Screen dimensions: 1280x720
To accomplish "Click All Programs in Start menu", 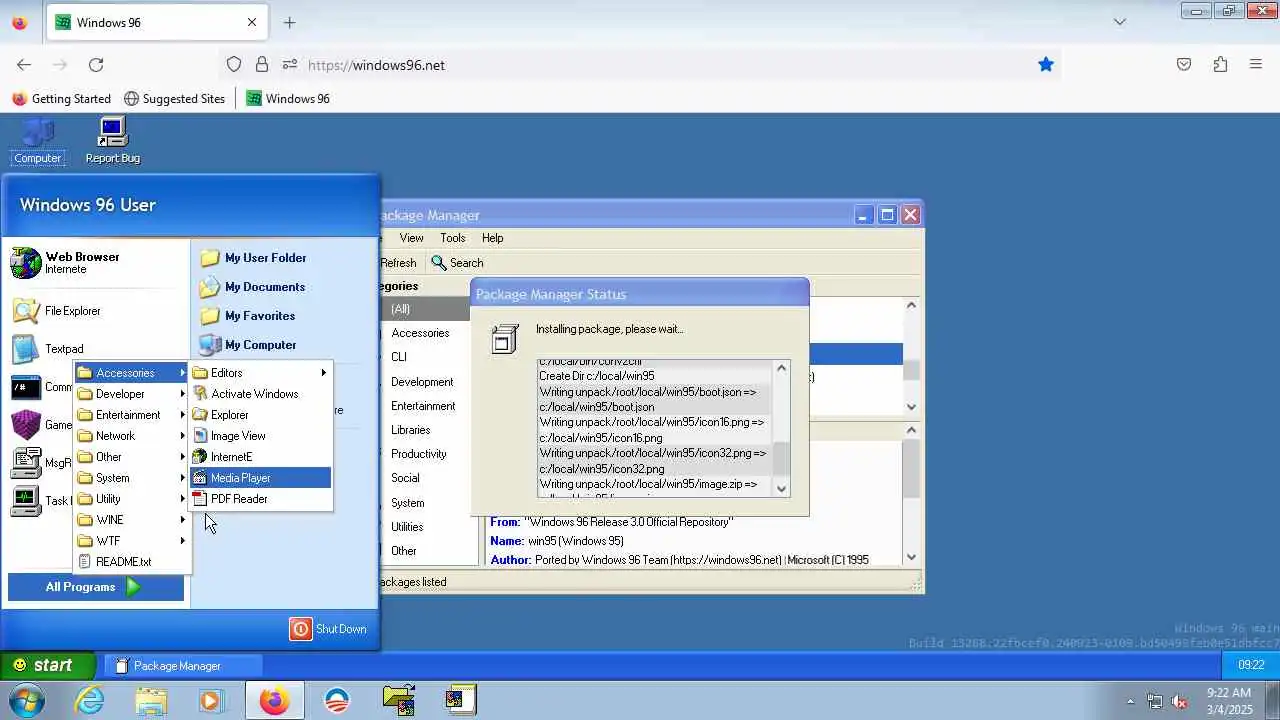I will coord(96,587).
